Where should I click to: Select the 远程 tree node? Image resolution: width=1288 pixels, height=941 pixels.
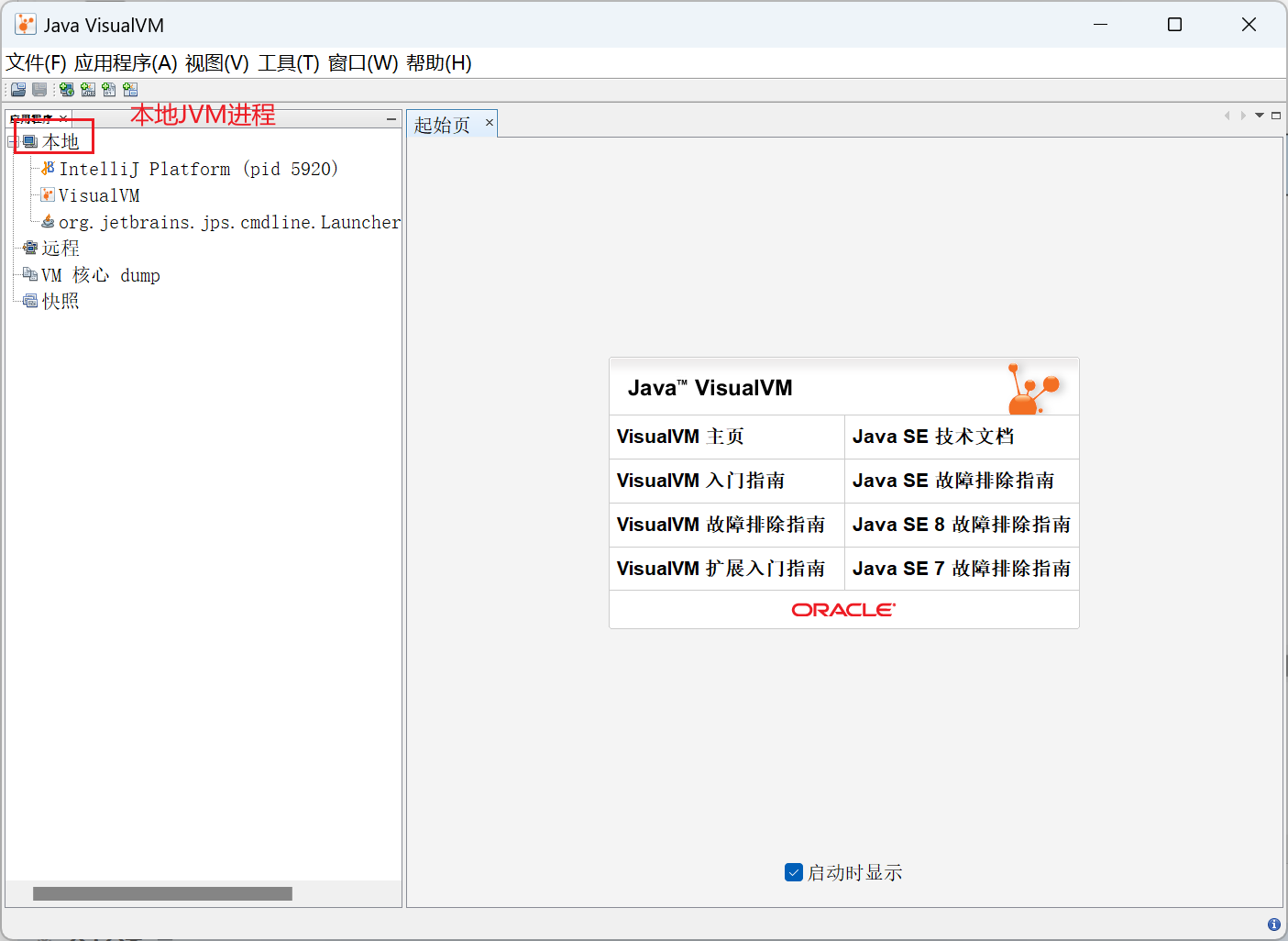(x=61, y=249)
